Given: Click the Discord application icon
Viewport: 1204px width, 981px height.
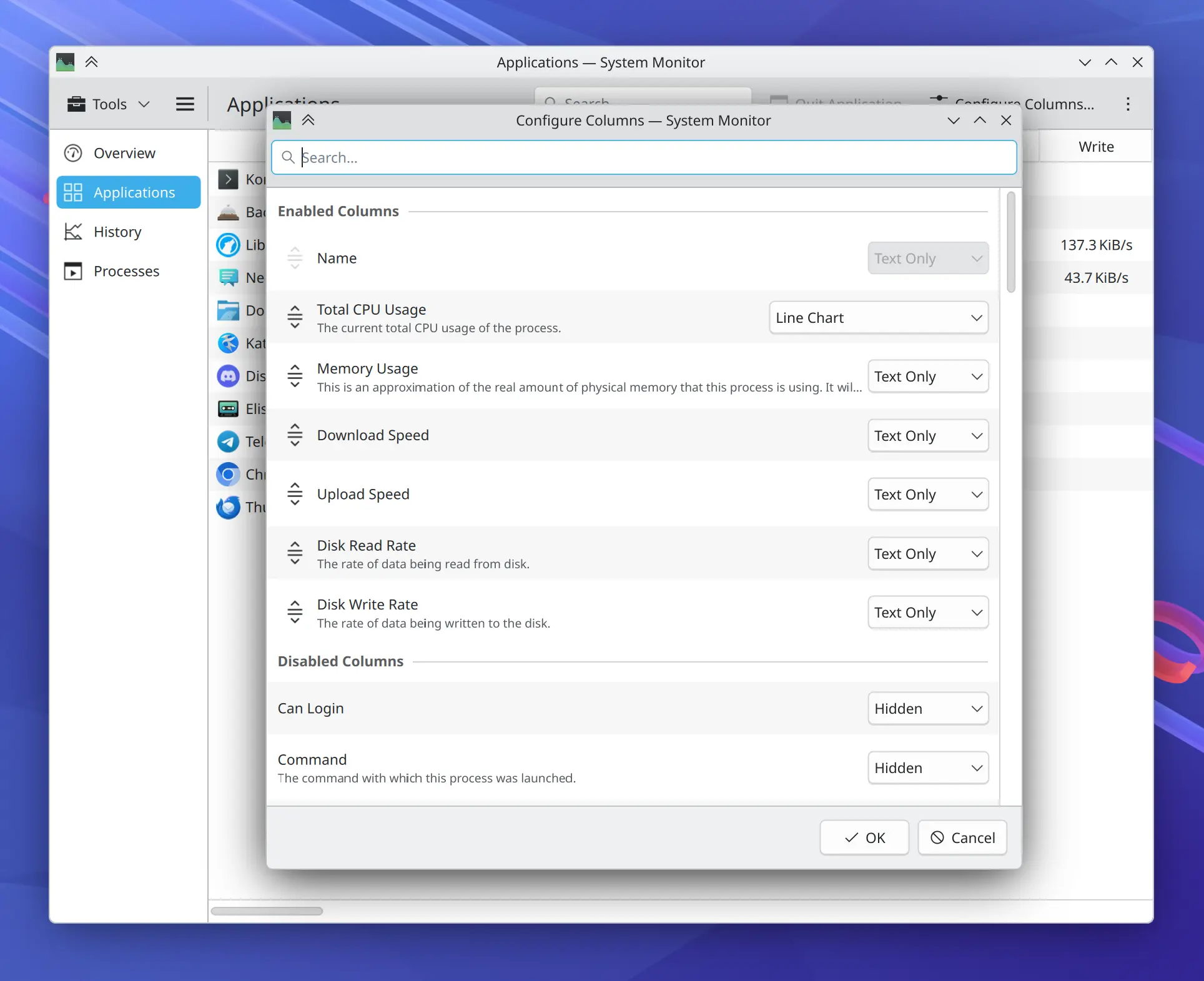Looking at the screenshot, I should tap(228, 376).
